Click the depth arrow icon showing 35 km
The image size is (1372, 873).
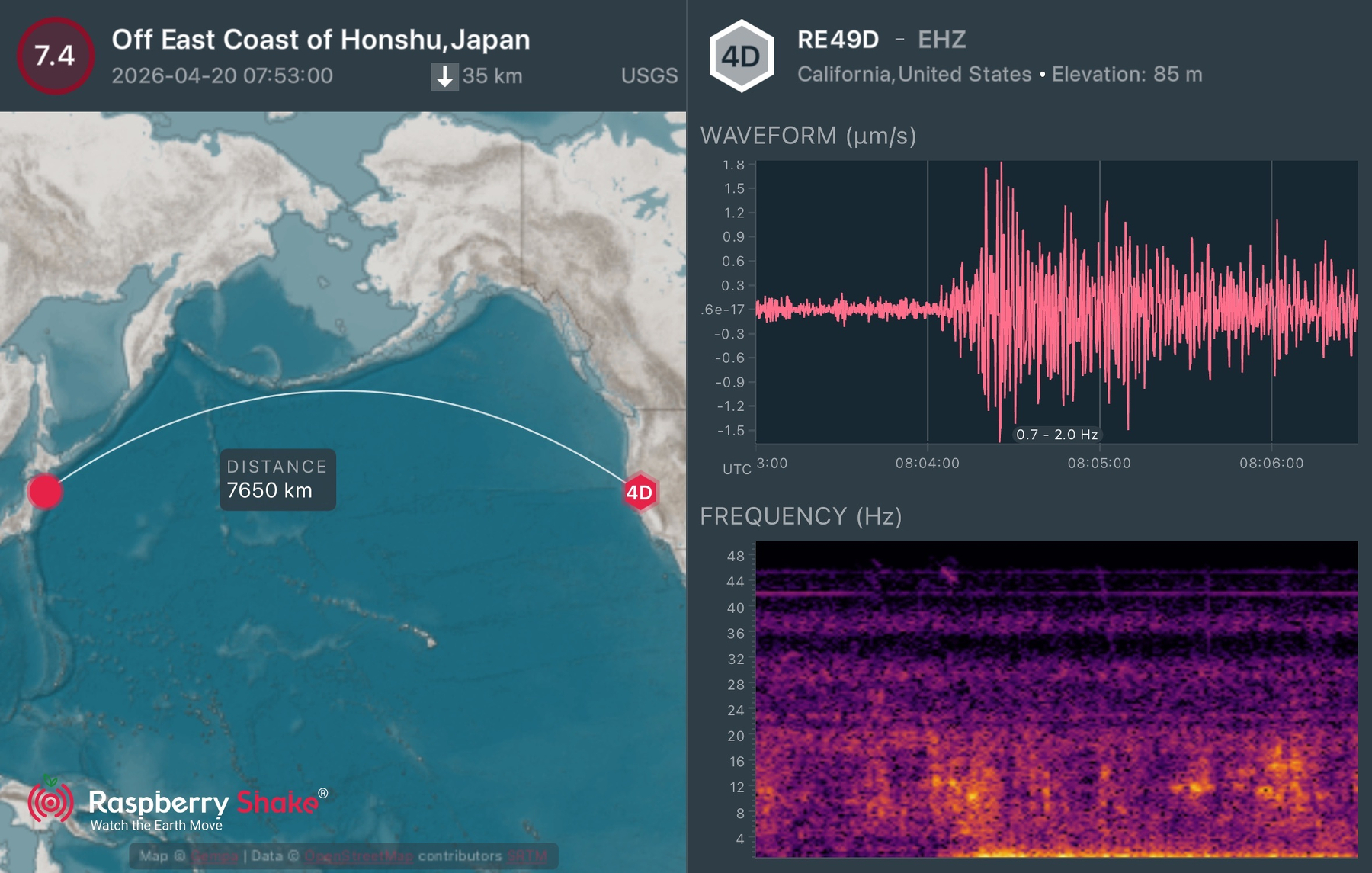445,76
